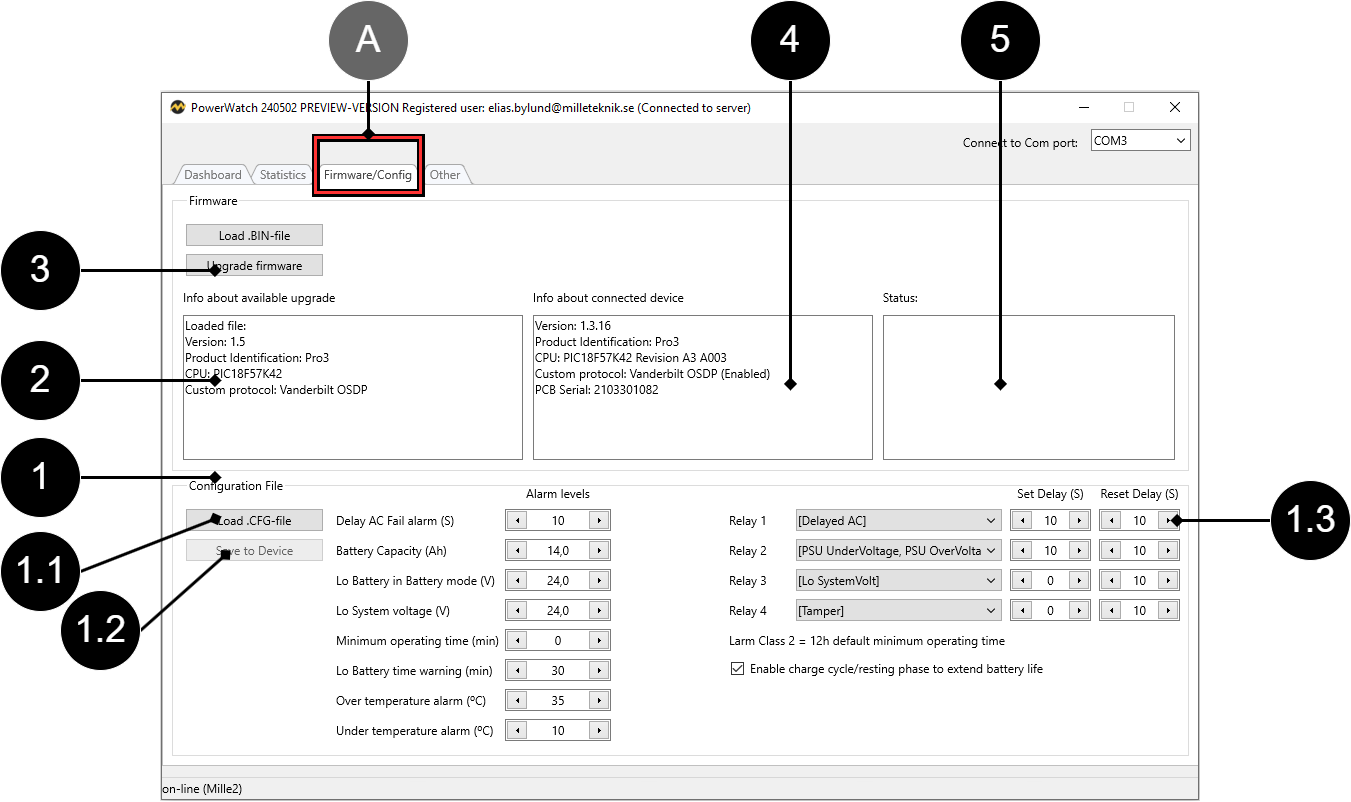Open the Connect to Com port dropdown
The height and width of the screenshot is (802, 1351).
click(1139, 141)
